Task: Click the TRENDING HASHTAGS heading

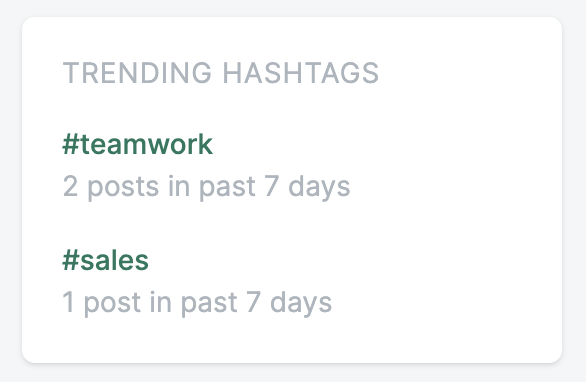Action: tap(221, 73)
